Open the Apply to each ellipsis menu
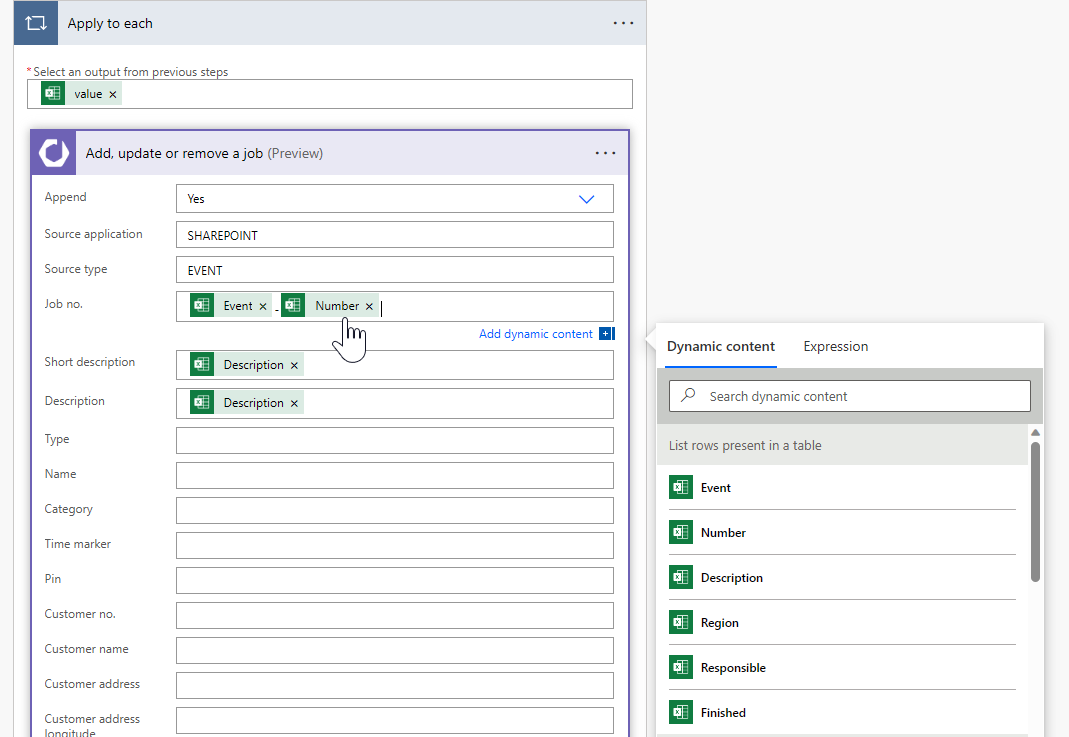 623,23
